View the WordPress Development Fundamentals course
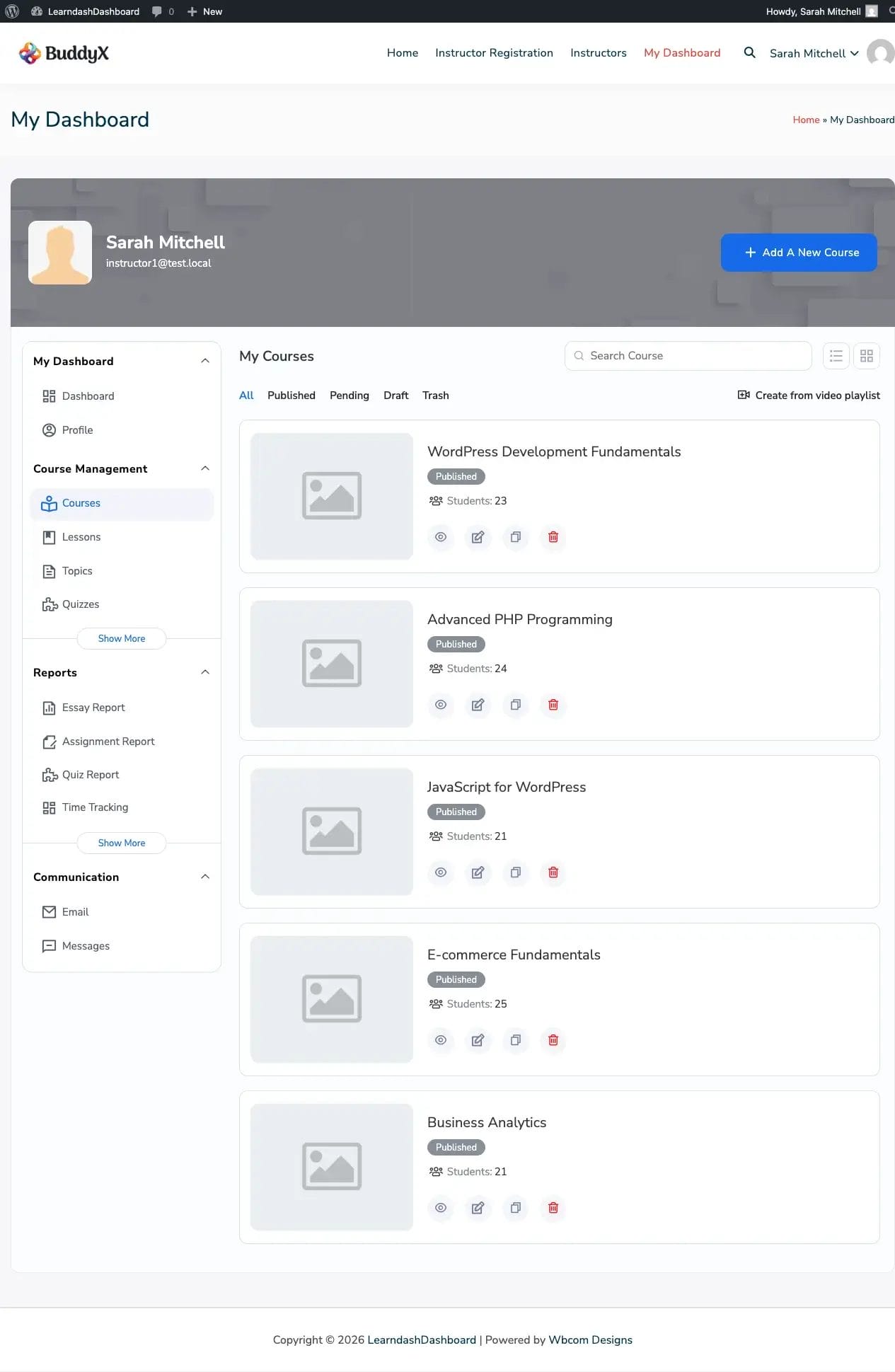 coord(441,537)
